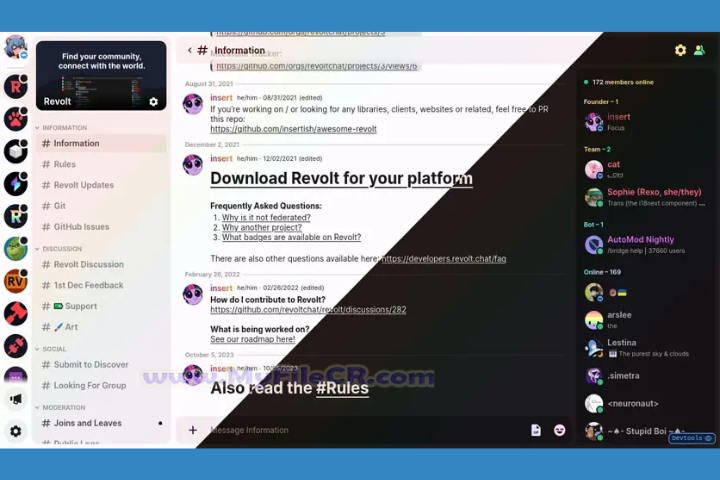Click the Devtools badge

[692, 438]
